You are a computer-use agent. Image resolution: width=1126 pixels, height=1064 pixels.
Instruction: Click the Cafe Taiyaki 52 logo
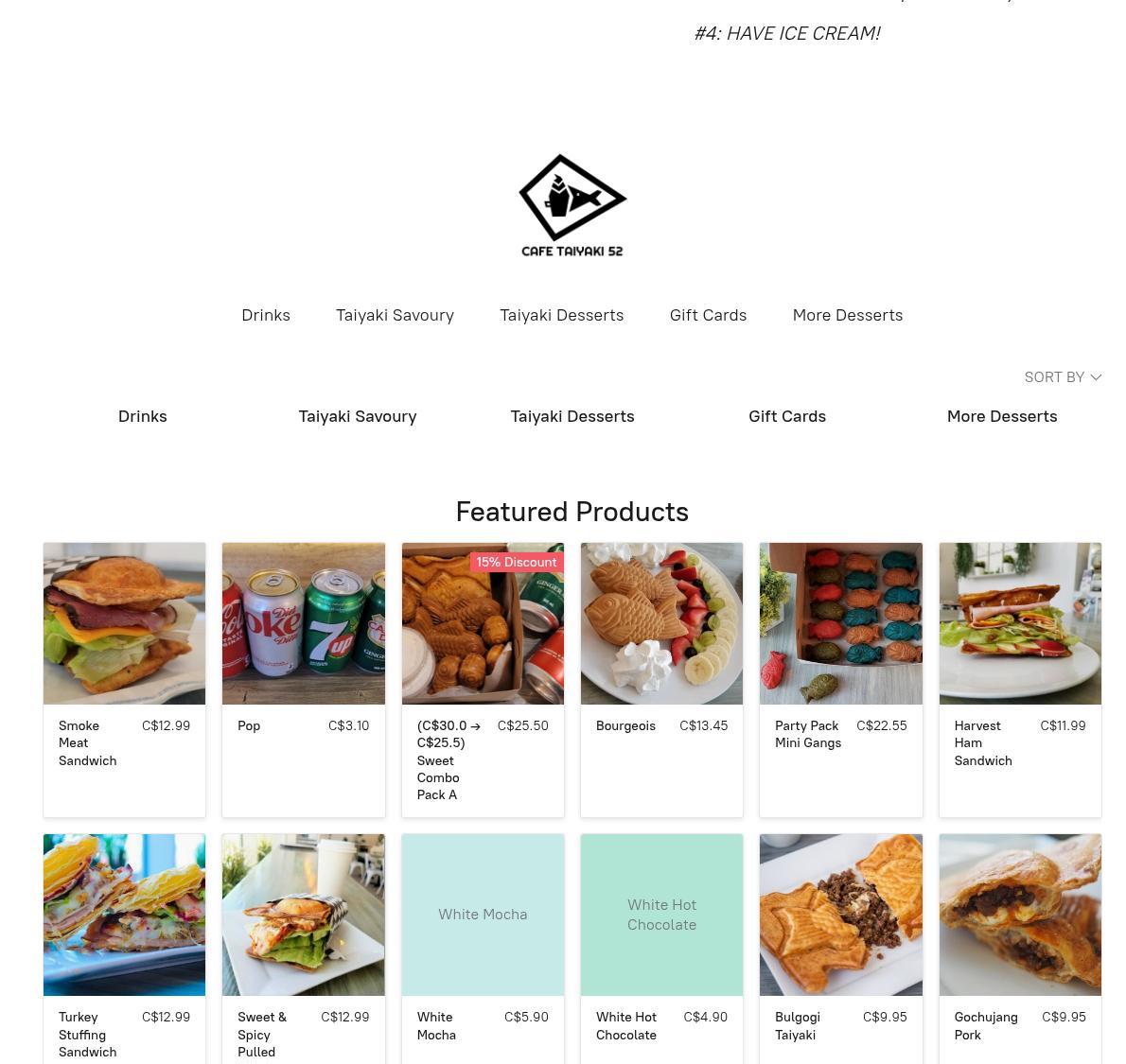pyautogui.click(x=572, y=205)
